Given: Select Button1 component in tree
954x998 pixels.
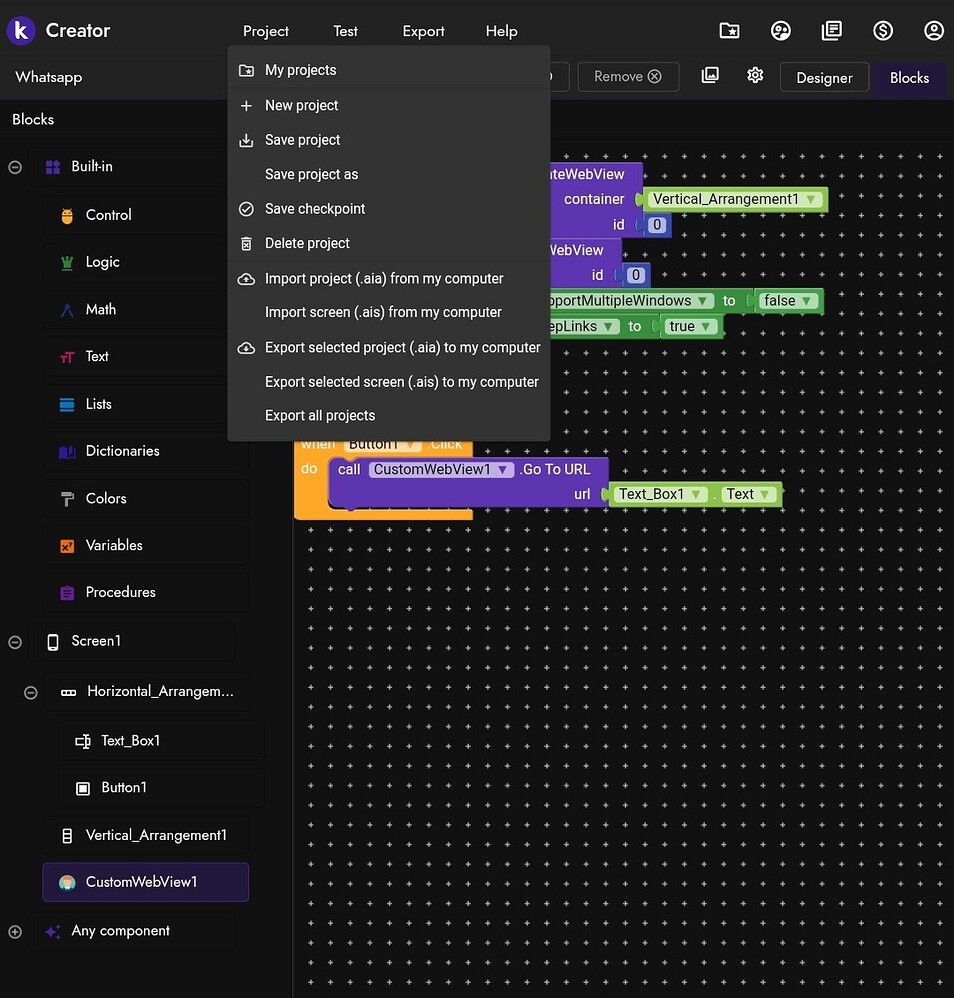Looking at the screenshot, I should pos(160,788).
